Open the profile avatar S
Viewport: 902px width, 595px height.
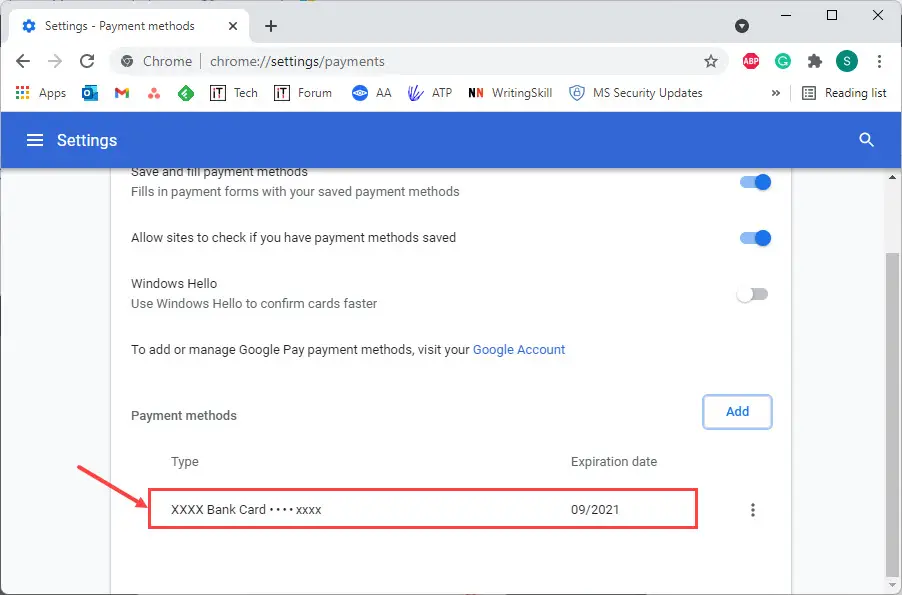coord(847,61)
